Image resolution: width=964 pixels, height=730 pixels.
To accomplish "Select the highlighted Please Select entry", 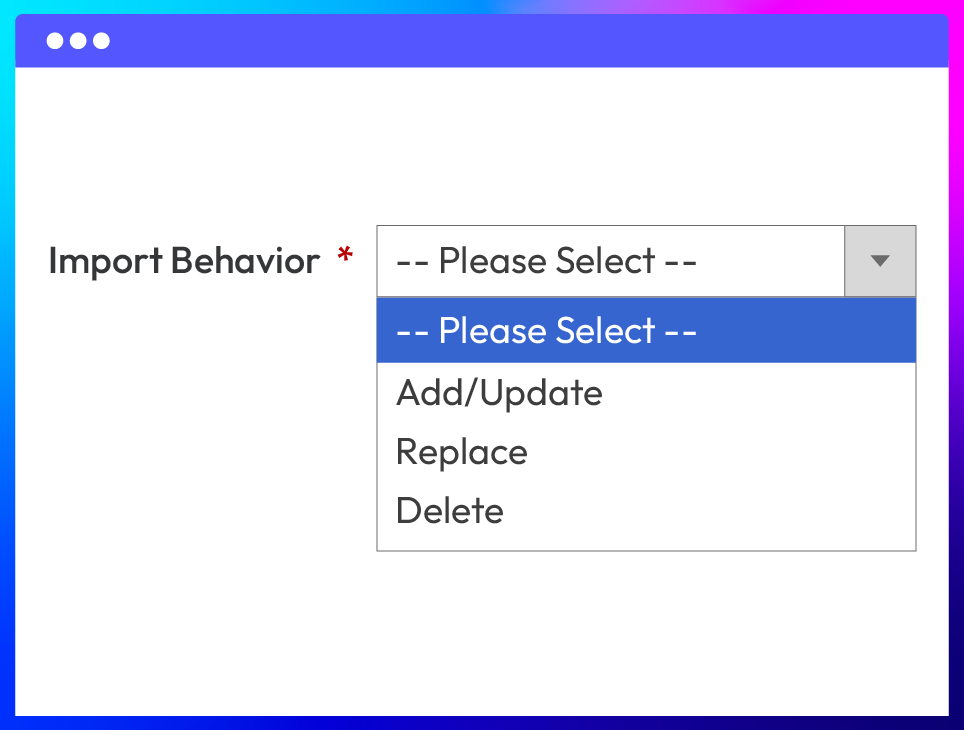I will [546, 330].
